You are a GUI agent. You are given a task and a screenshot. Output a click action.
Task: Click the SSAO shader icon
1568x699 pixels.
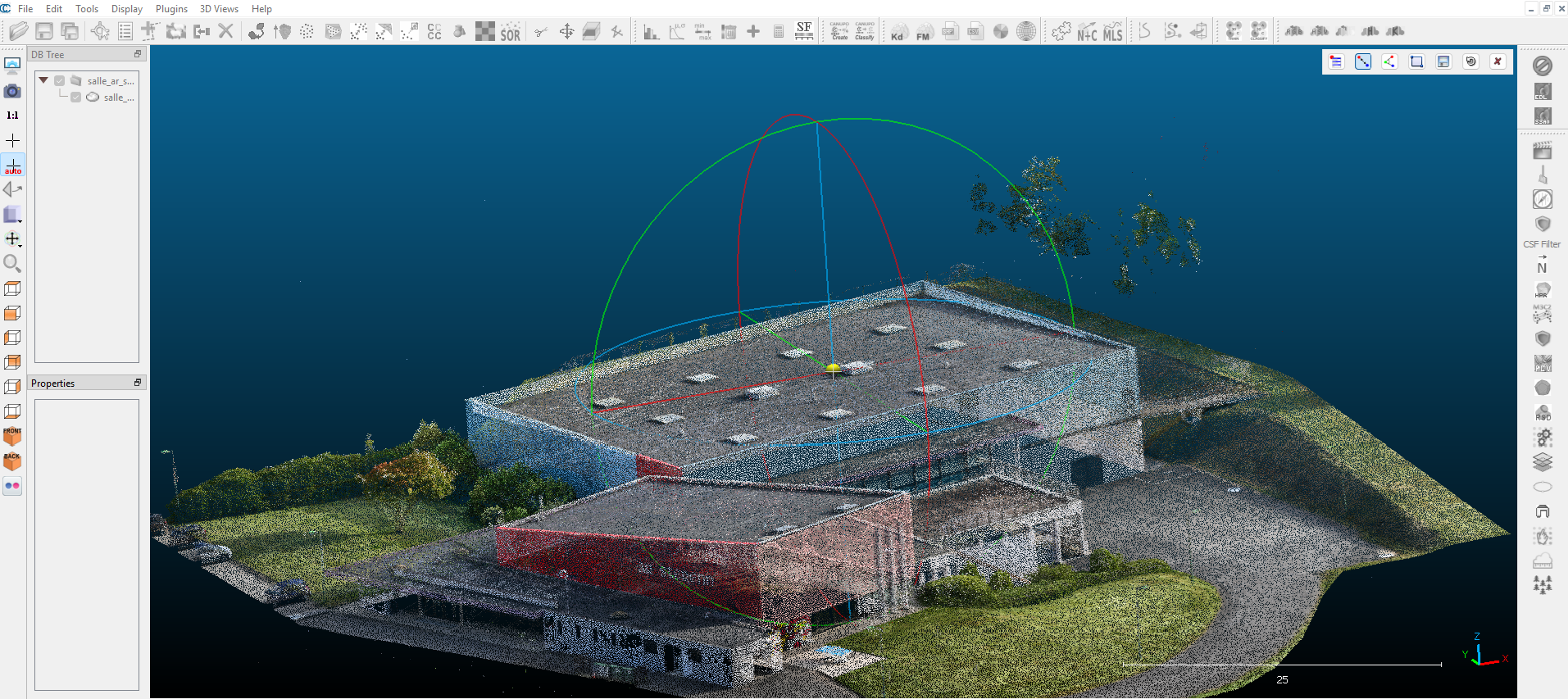click(x=1543, y=116)
